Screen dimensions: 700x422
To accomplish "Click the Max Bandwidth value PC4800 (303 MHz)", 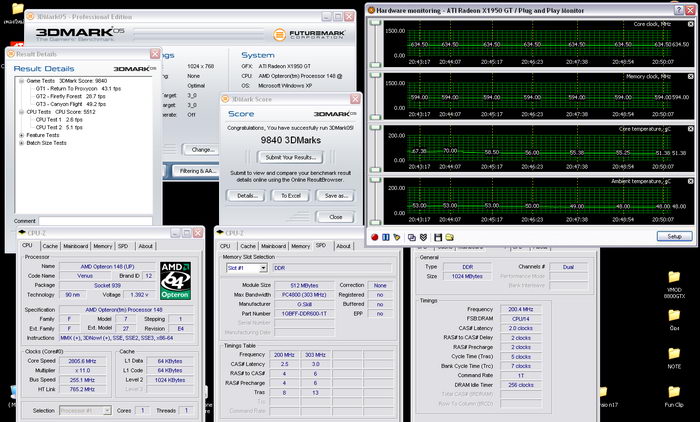I will 304,295.
